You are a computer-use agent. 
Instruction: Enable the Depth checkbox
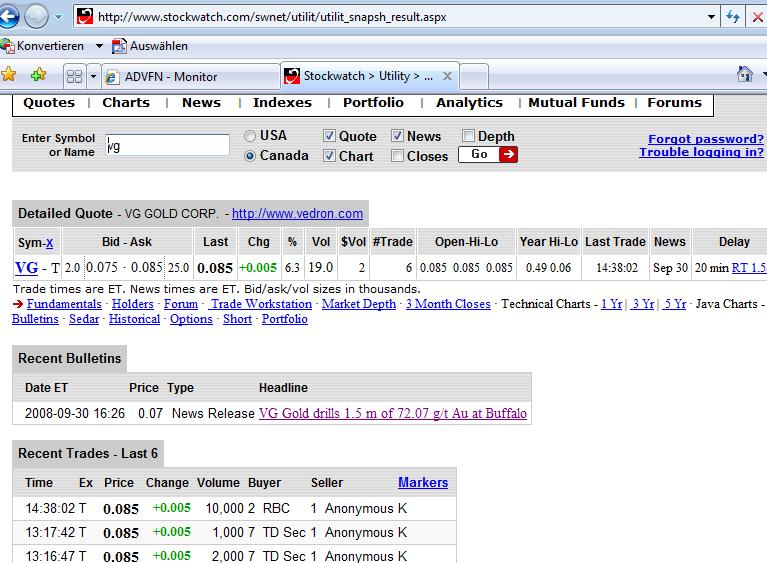point(469,136)
